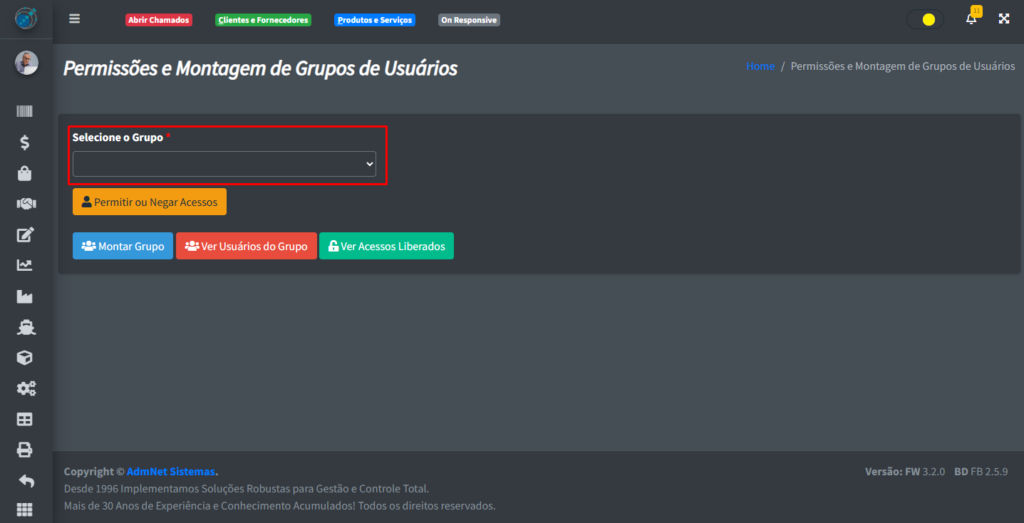1024x523 pixels.
Task: Click the printer icon in the sidebar
Action: 25,450
